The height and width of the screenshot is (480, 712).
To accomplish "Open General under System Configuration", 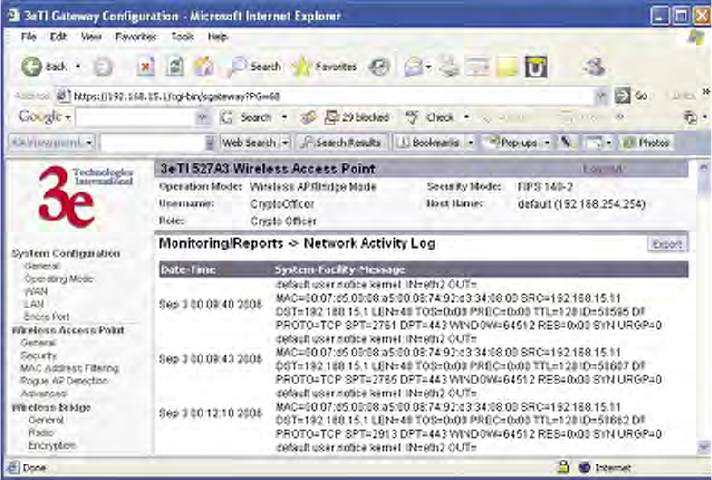I will [42, 266].
